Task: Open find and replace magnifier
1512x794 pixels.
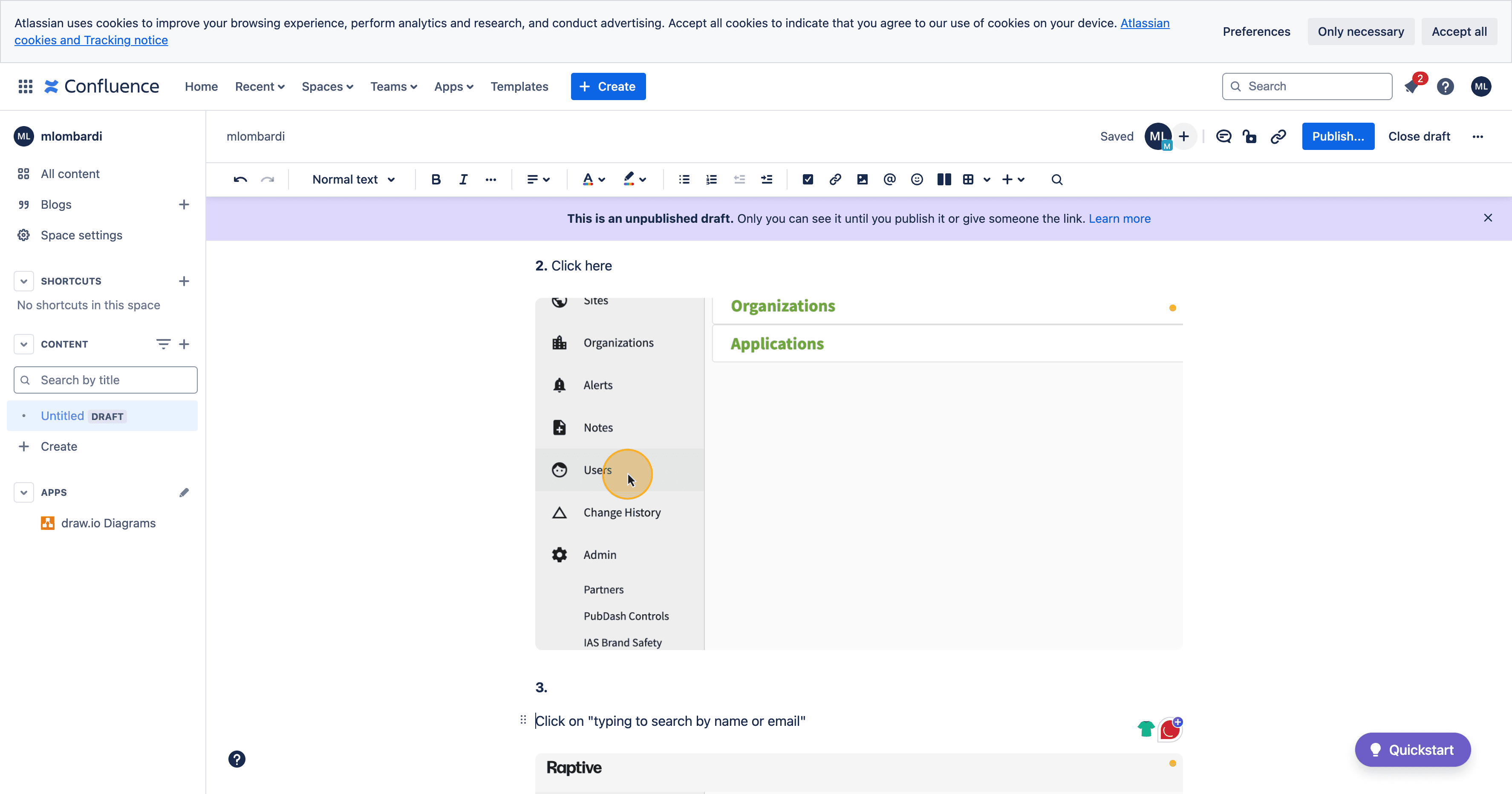Action: pyautogui.click(x=1057, y=180)
